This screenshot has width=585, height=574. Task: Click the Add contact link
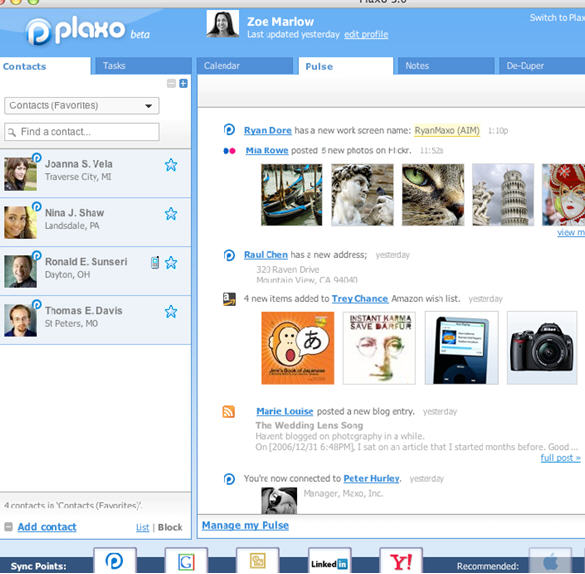(47, 527)
